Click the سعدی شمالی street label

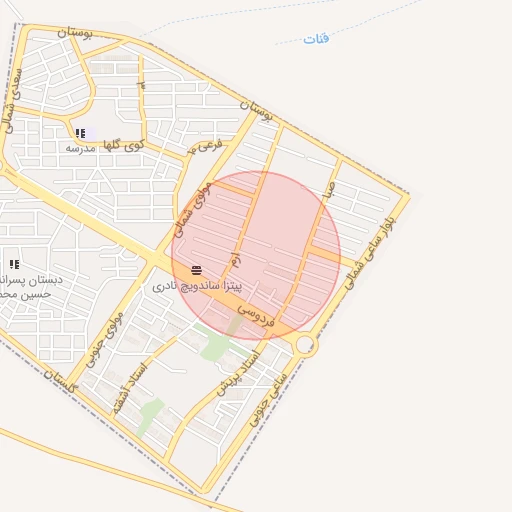12,100
